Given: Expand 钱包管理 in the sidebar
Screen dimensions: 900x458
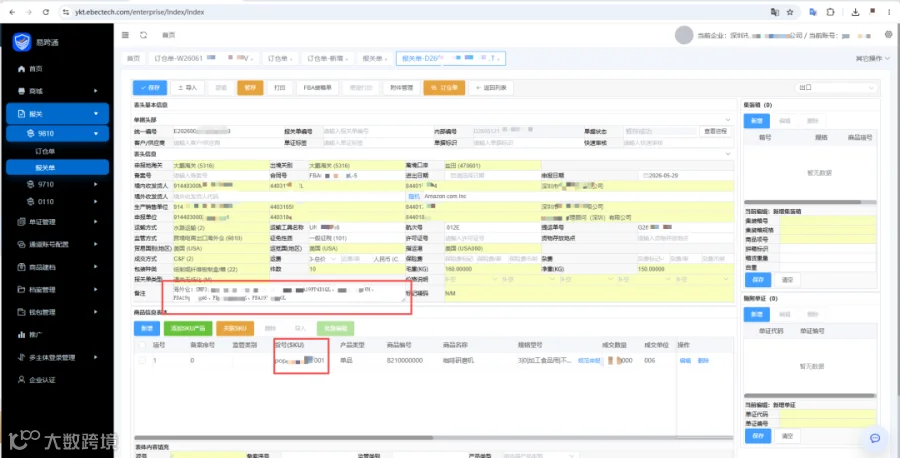Looking at the screenshot, I should pos(57,312).
